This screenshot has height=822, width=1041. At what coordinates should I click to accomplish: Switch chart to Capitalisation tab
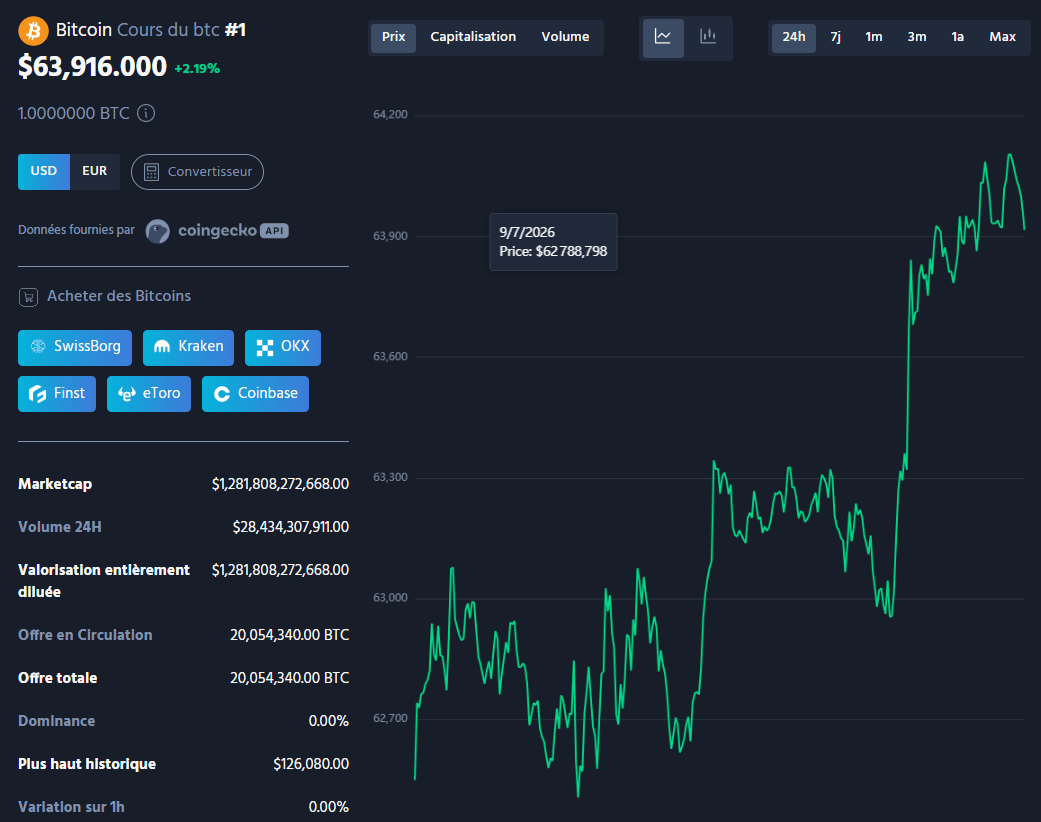(473, 37)
